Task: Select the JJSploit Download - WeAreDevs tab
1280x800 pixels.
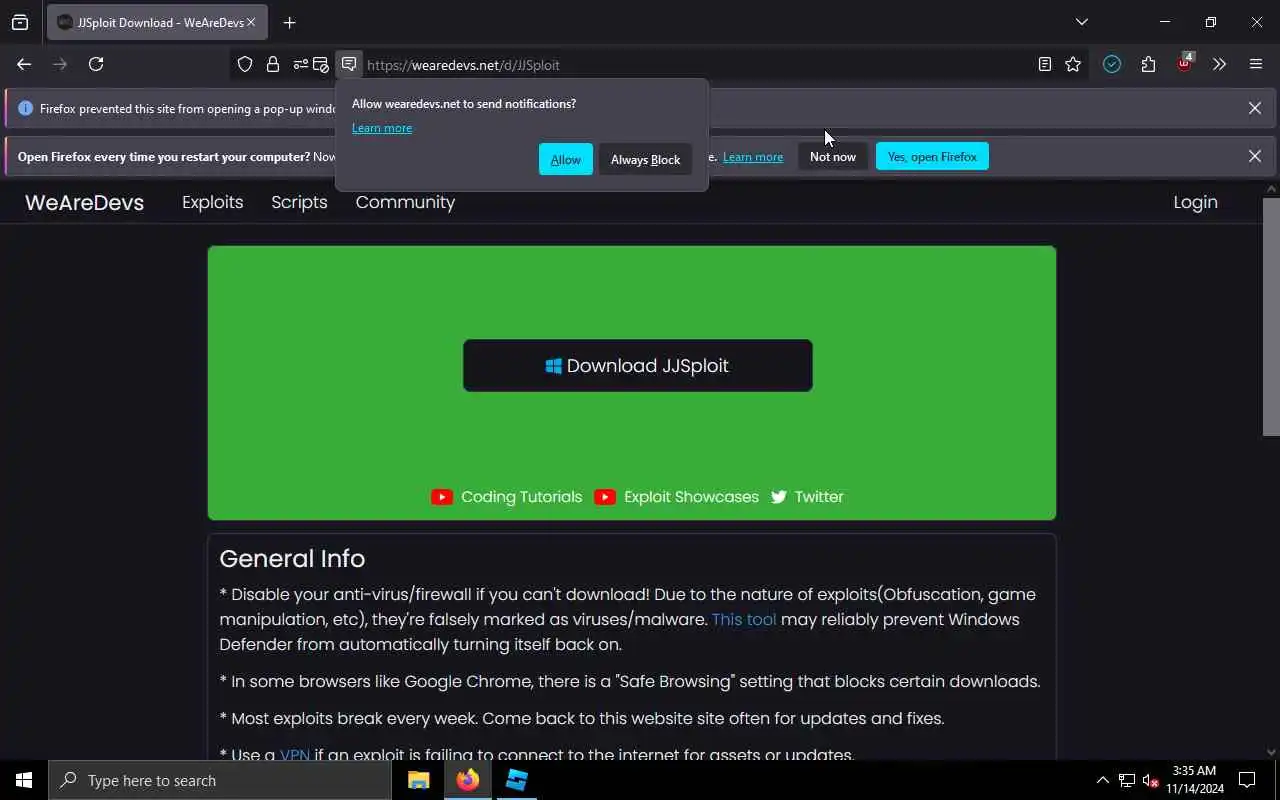Action: [x=157, y=22]
